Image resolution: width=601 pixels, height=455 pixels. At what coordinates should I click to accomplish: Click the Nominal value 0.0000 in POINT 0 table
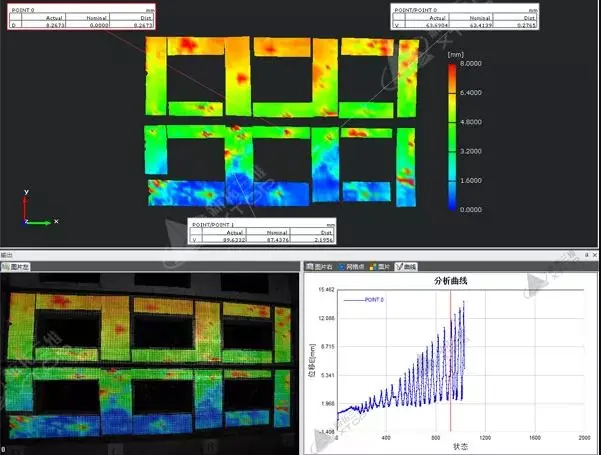tap(99, 25)
